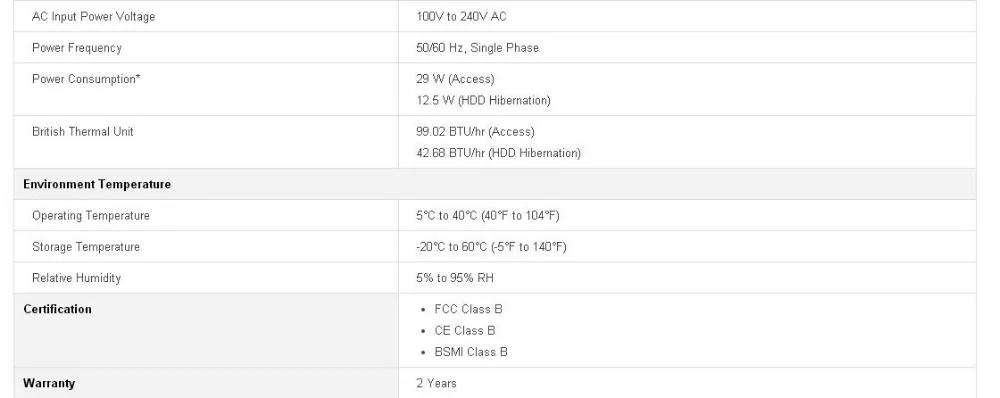Click the 12.5 W (HDD Hibernation) value
Viewport: 1000px width, 398px height.
(483, 100)
